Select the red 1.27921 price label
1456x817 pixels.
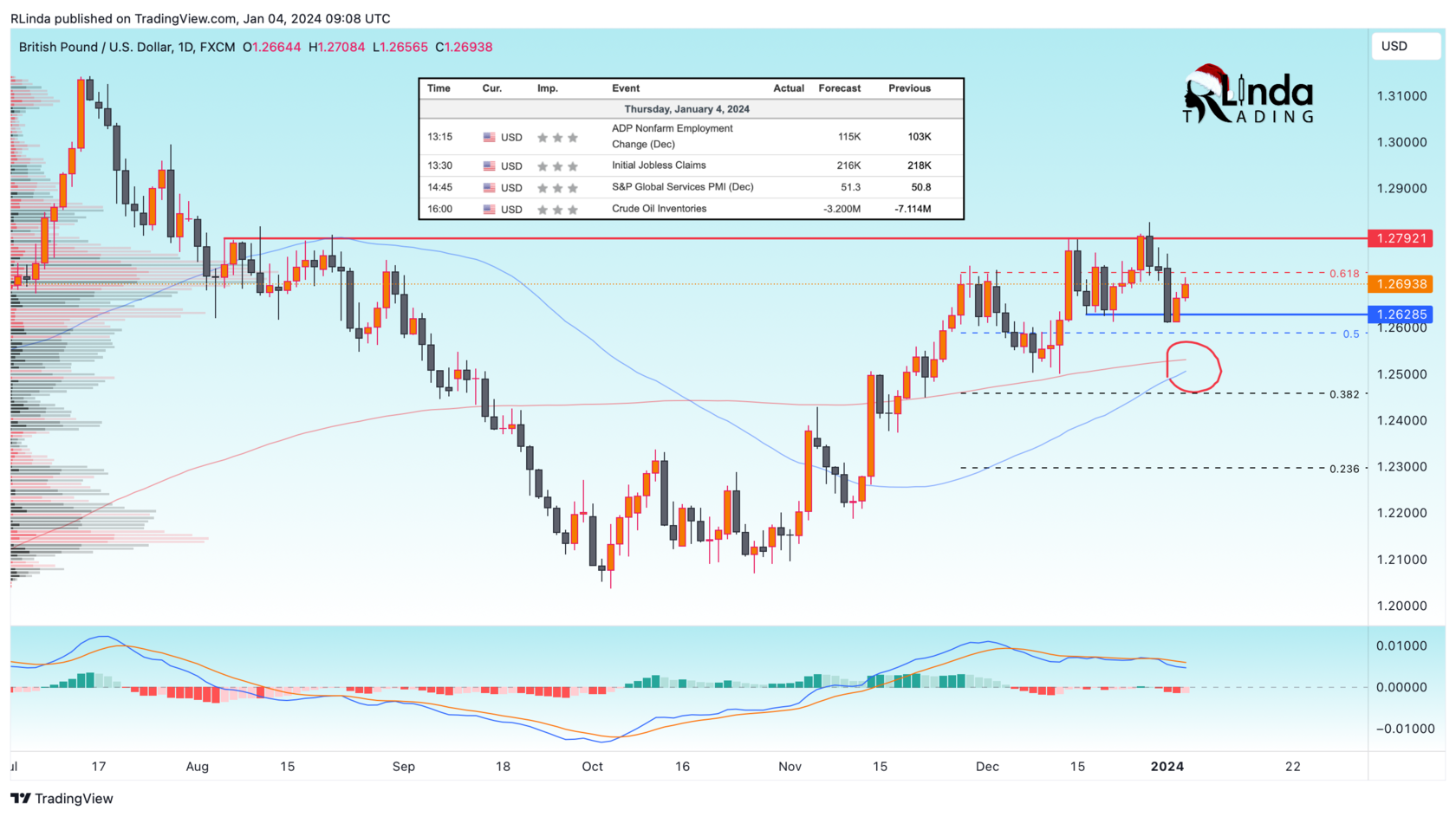[1401, 238]
